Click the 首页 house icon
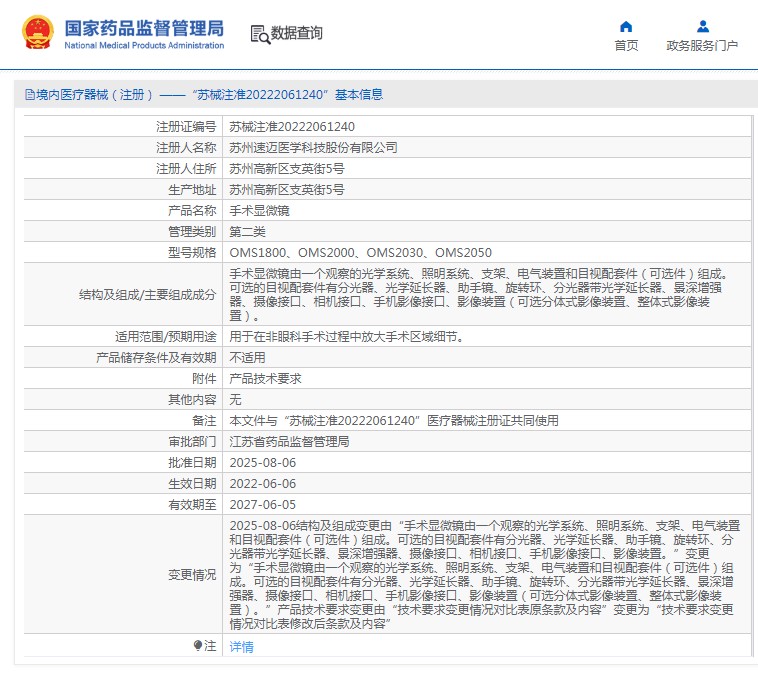The image size is (758, 674). click(x=626, y=26)
